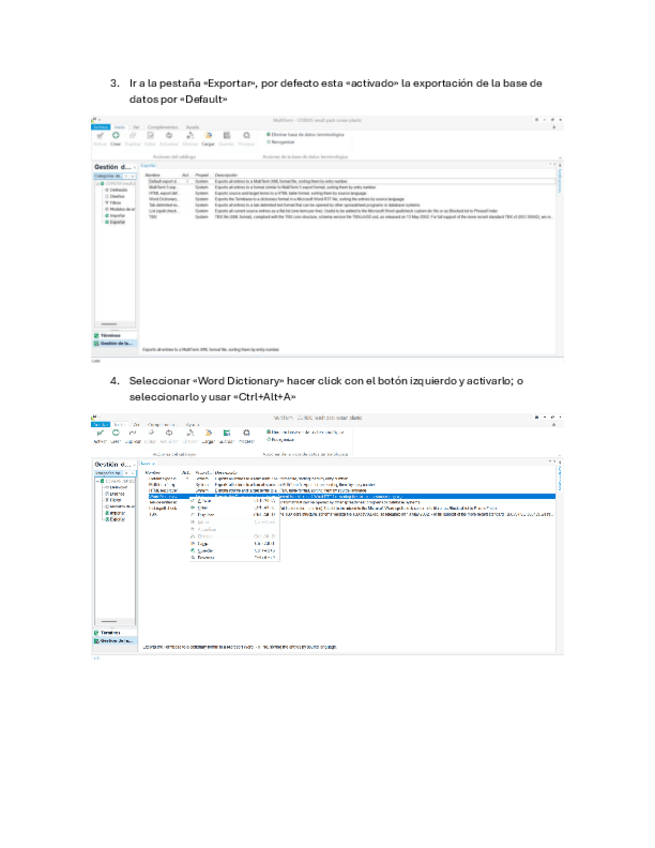Viewport: 655px width, 848px height.
Task: Collapse the root tree node in upper screenshot
Action: click(x=98, y=182)
